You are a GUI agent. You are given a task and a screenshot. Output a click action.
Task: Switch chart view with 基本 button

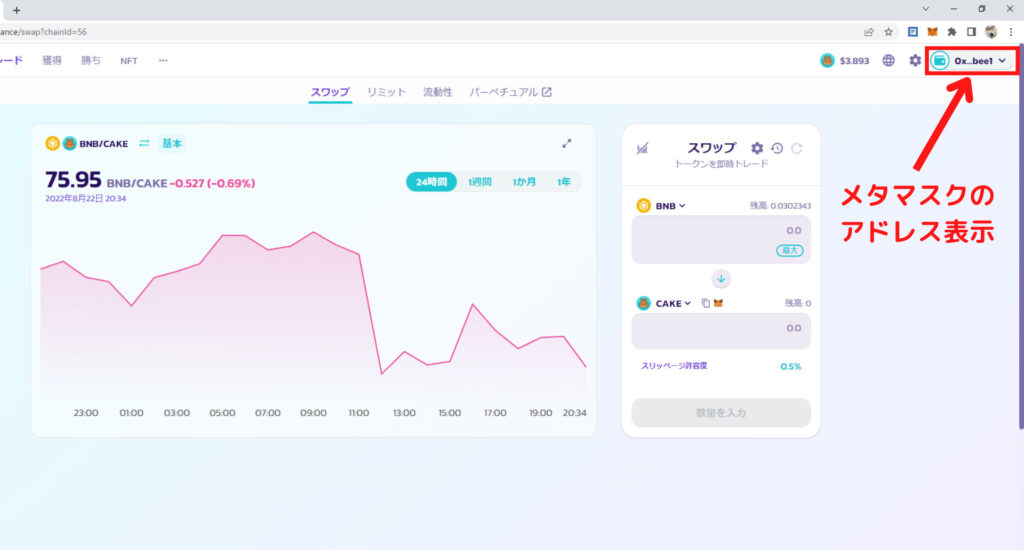pyautogui.click(x=172, y=143)
